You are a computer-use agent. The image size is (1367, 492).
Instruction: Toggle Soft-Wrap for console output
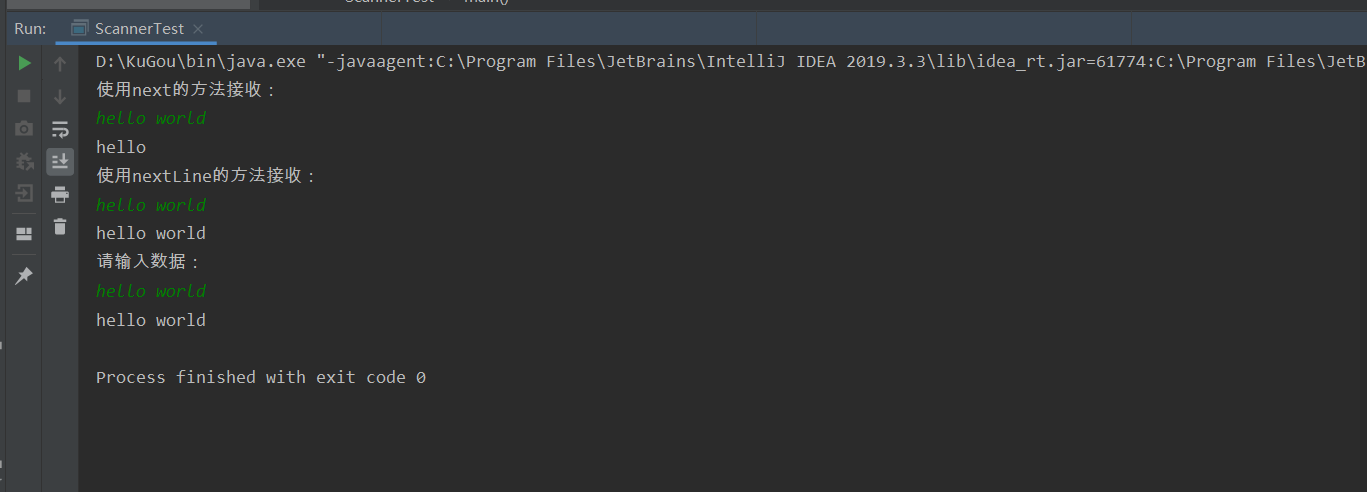[60, 129]
